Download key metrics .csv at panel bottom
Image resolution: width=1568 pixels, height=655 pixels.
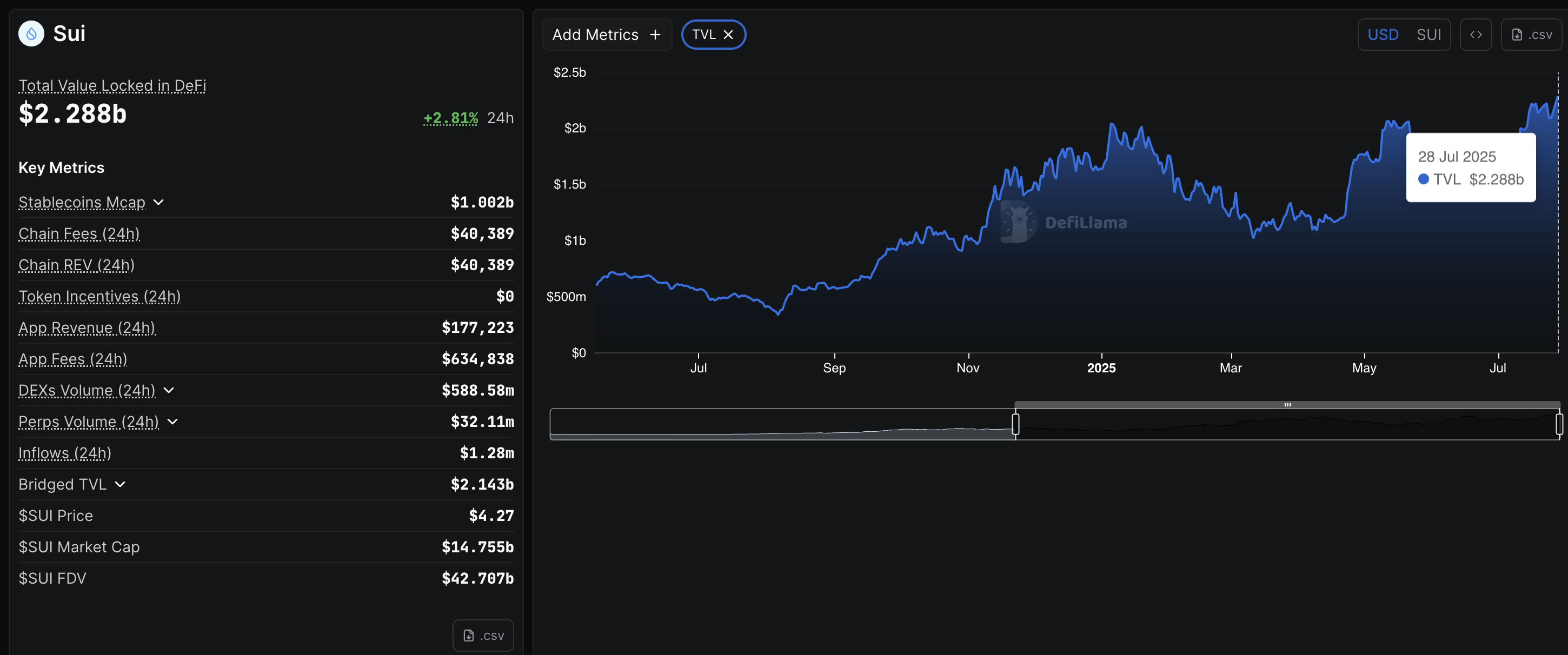483,635
